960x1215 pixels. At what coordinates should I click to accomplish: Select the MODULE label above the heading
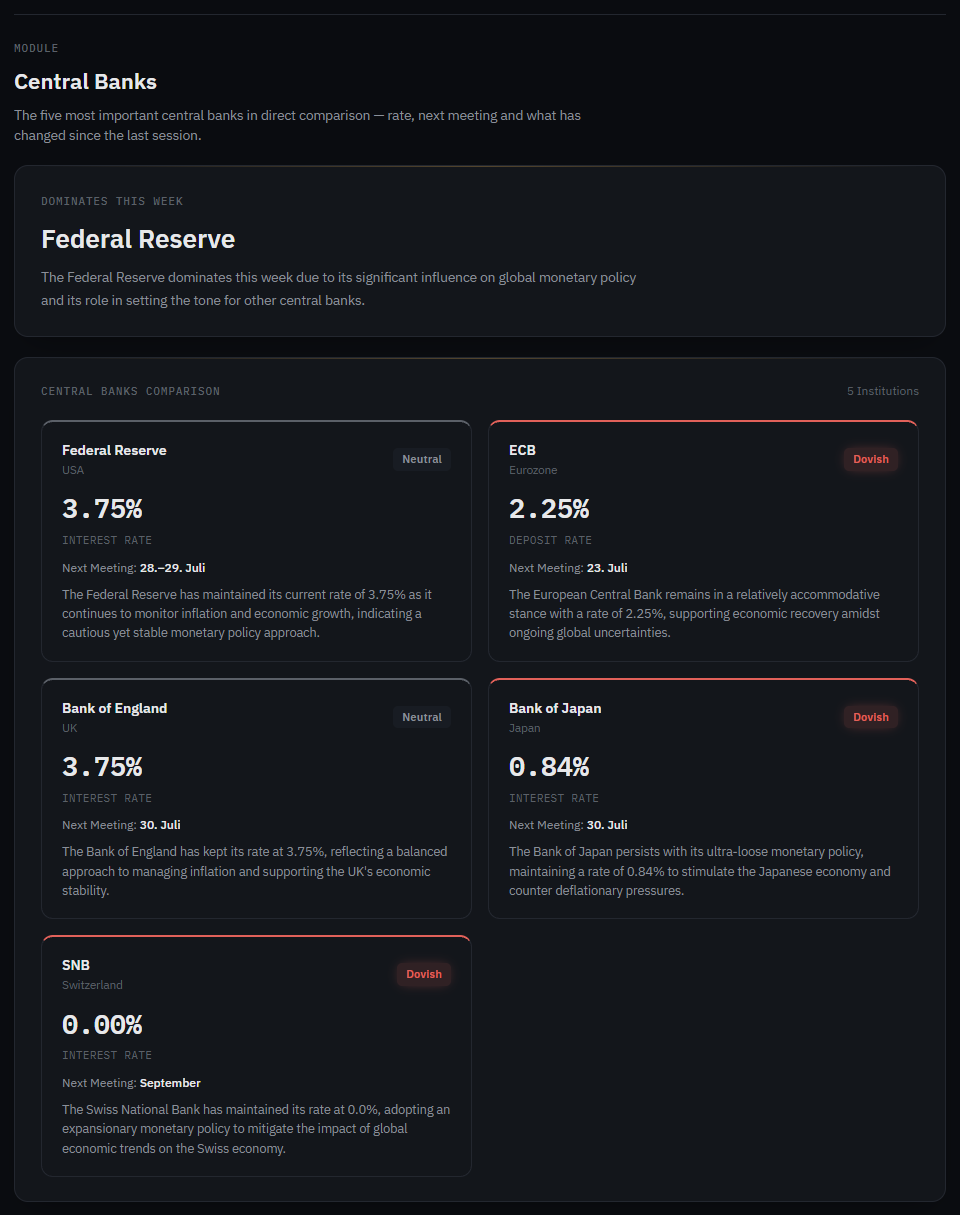(x=36, y=48)
